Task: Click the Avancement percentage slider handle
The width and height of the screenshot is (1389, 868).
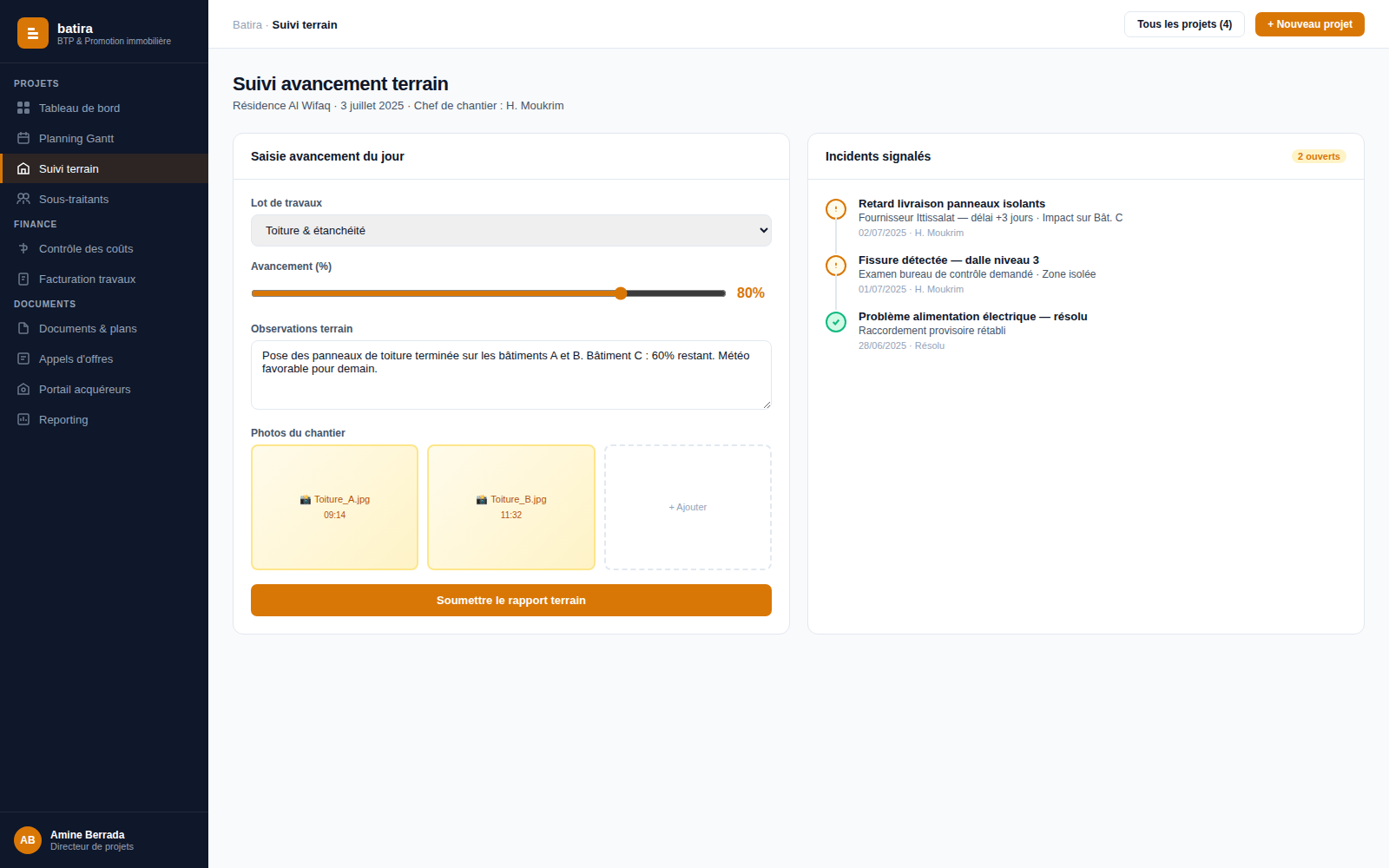Action: pyautogui.click(x=621, y=293)
